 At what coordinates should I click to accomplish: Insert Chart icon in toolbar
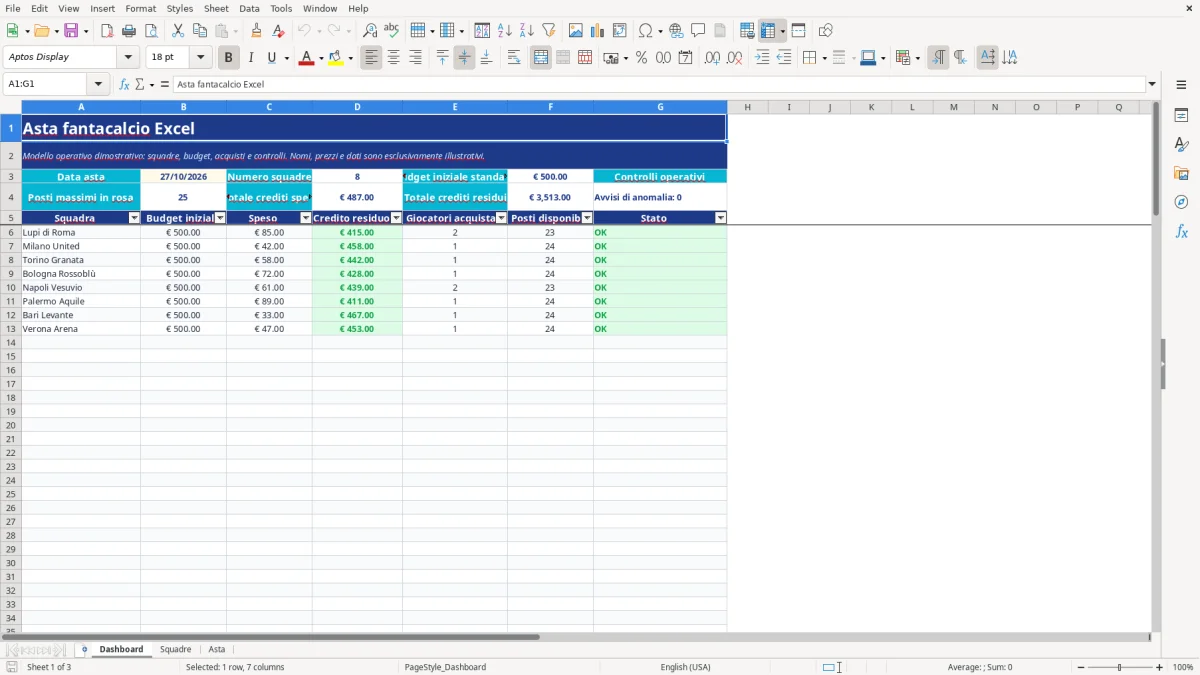pos(598,31)
